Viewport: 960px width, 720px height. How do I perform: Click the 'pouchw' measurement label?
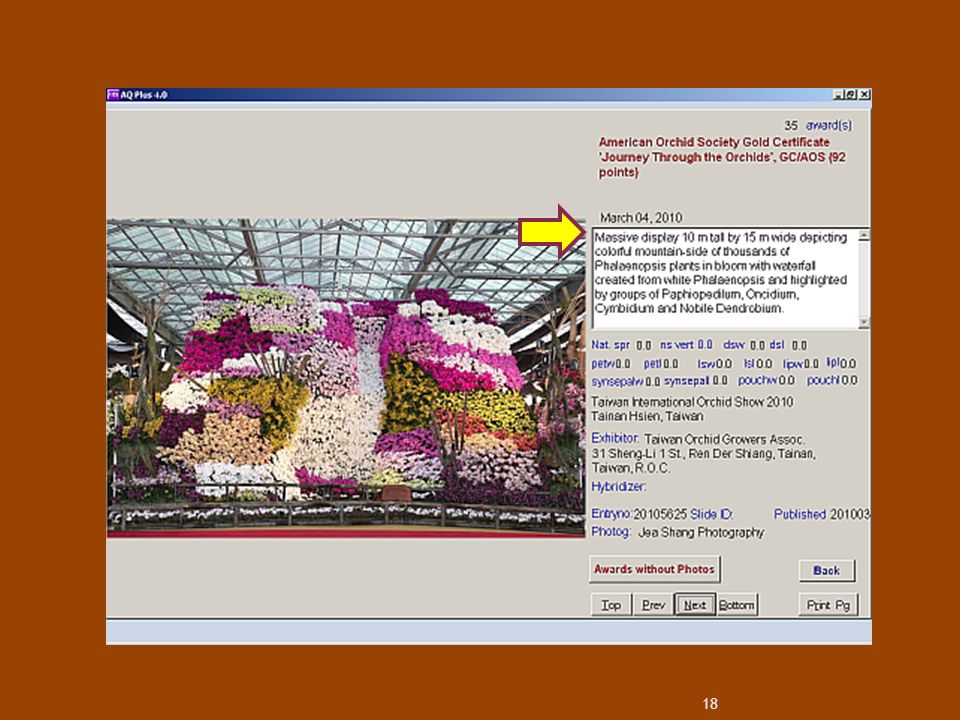point(757,380)
